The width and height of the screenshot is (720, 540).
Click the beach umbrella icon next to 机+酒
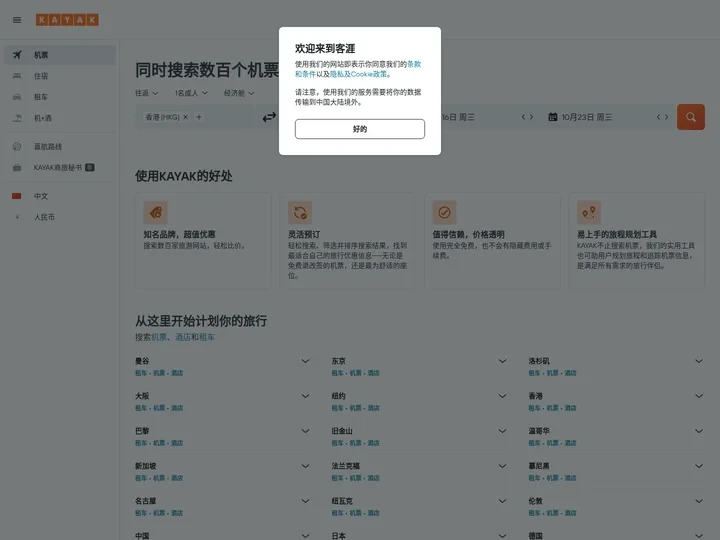pyautogui.click(x=17, y=118)
